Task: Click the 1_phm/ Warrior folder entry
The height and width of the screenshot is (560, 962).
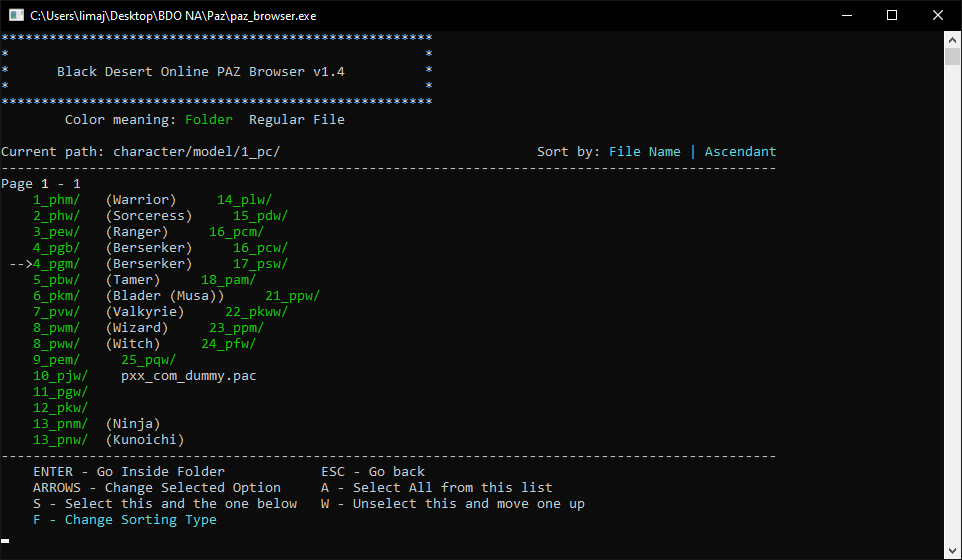Action: coord(57,200)
